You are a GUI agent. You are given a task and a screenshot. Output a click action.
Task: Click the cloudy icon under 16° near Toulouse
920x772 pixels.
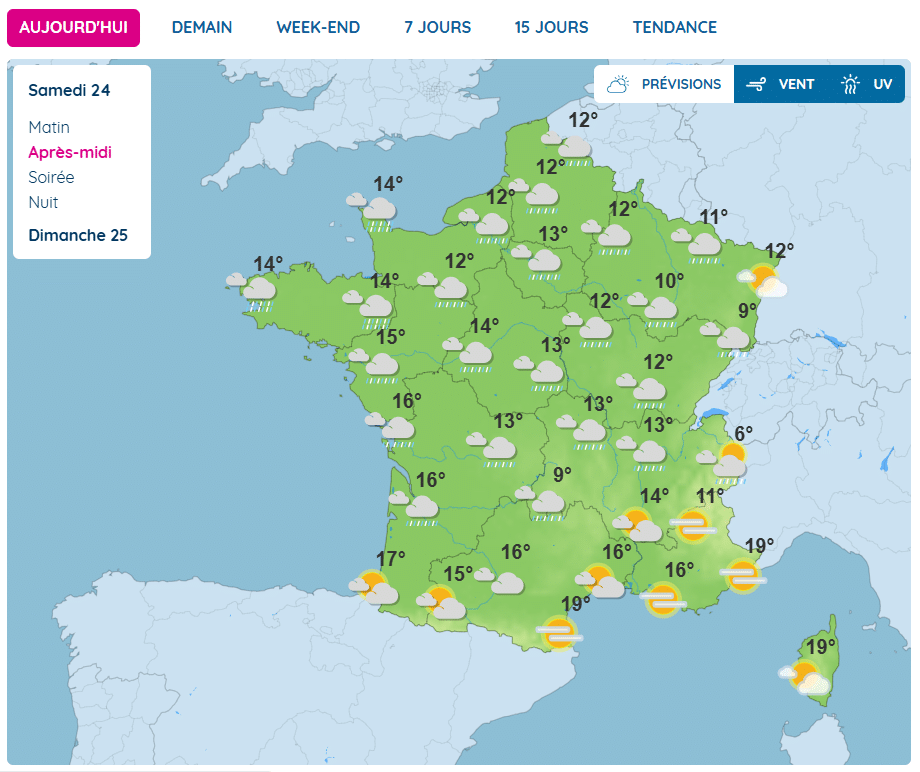pyautogui.click(x=499, y=582)
